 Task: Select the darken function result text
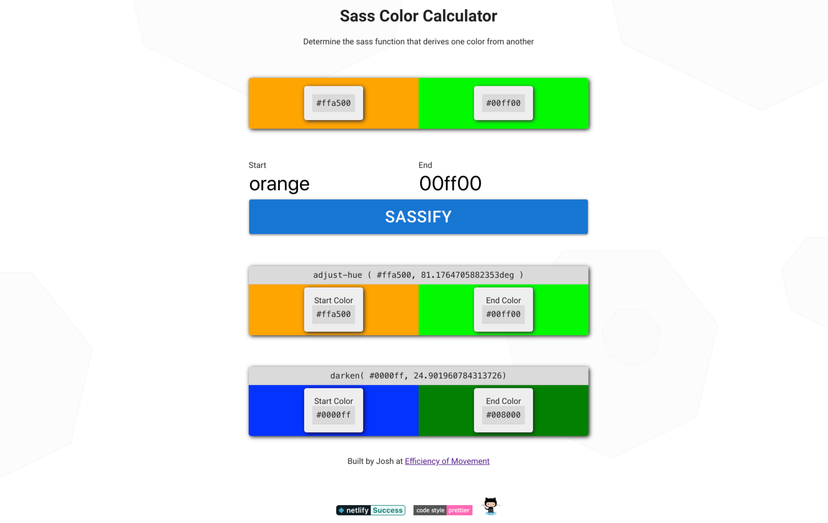[418, 376]
